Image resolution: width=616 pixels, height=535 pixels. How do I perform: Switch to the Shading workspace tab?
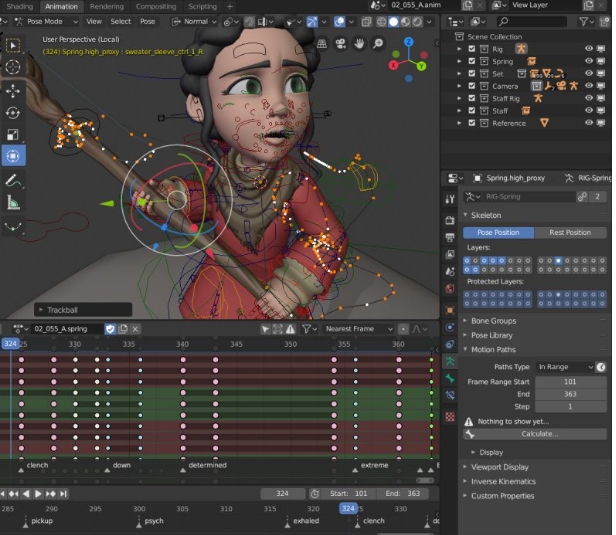tap(20, 6)
